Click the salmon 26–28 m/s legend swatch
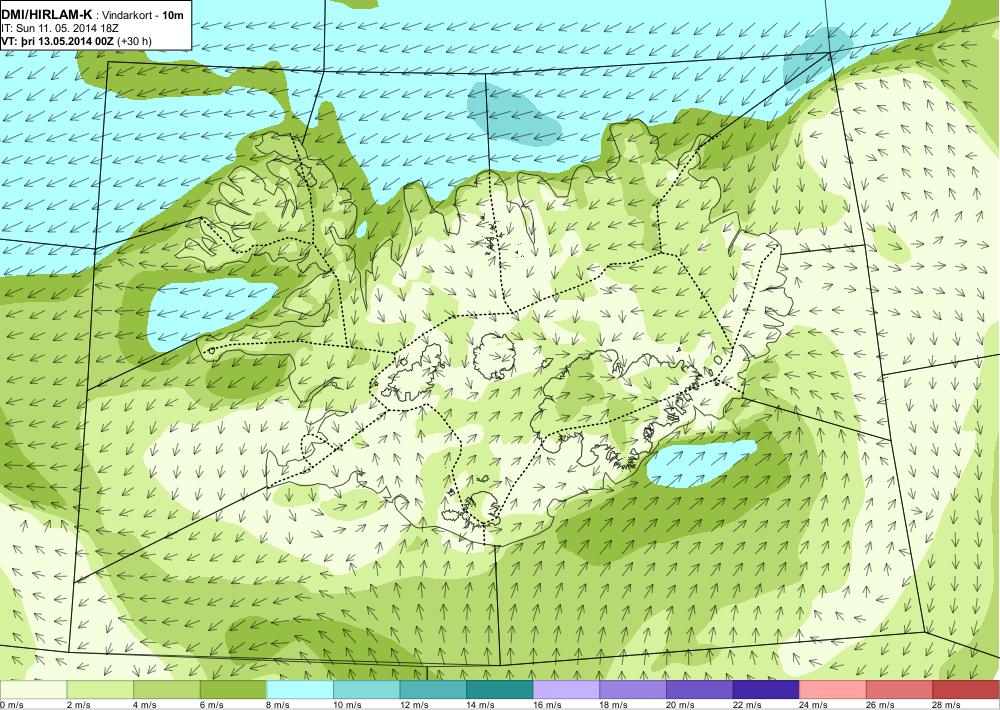Viewport: 1000px width, 710px height. pyautogui.click(x=899, y=690)
